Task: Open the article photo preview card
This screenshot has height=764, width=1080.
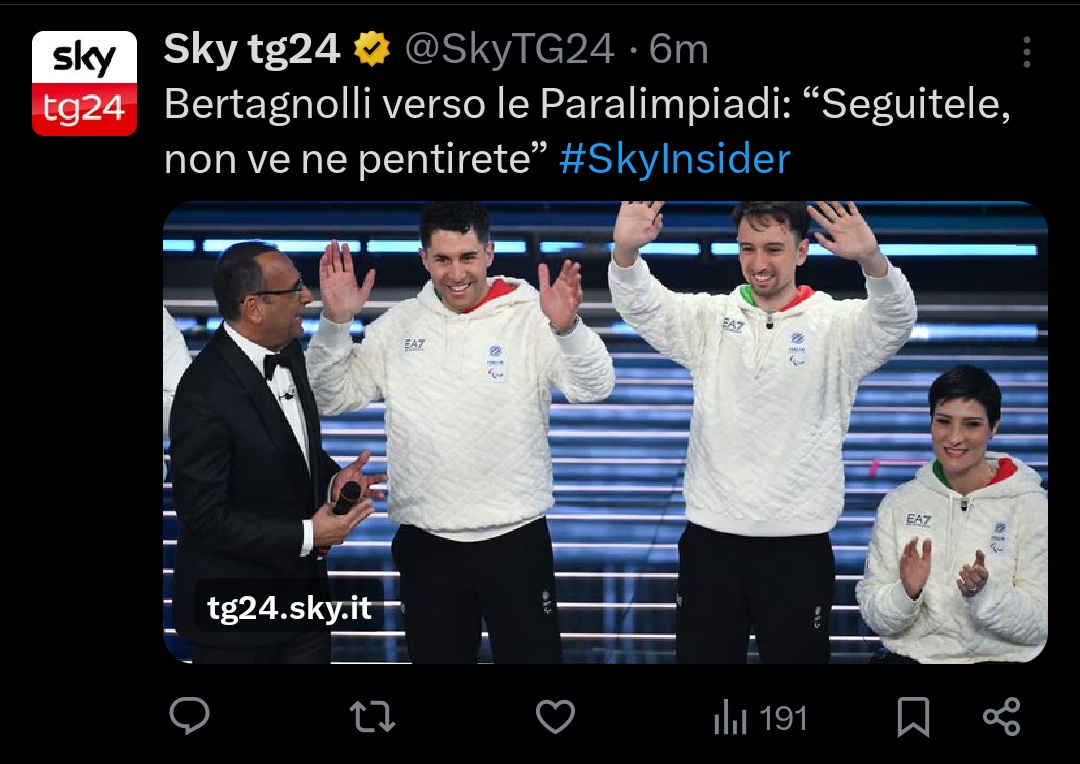Action: pyautogui.click(x=605, y=432)
